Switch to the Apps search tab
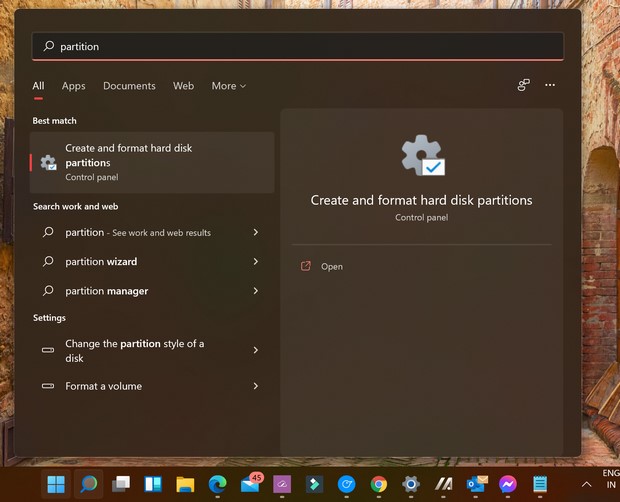Viewport: 620px width, 502px height. [73, 86]
